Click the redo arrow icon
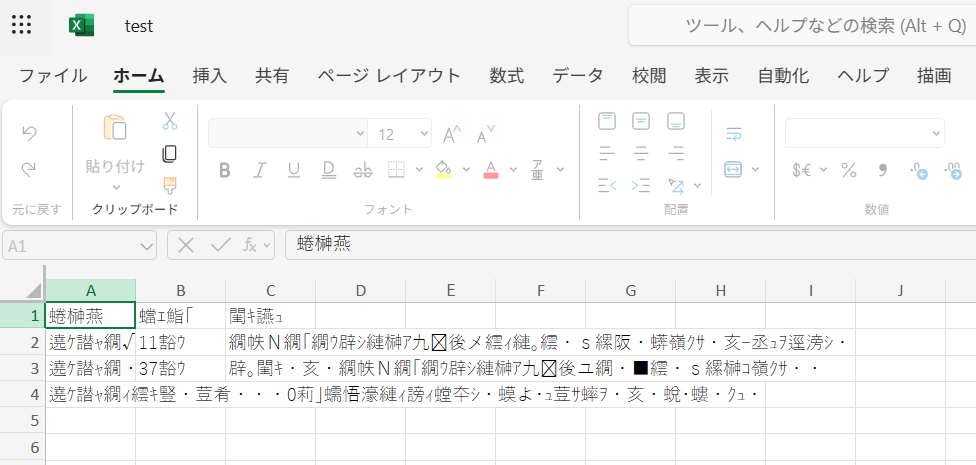The image size is (976, 465). 29,169
